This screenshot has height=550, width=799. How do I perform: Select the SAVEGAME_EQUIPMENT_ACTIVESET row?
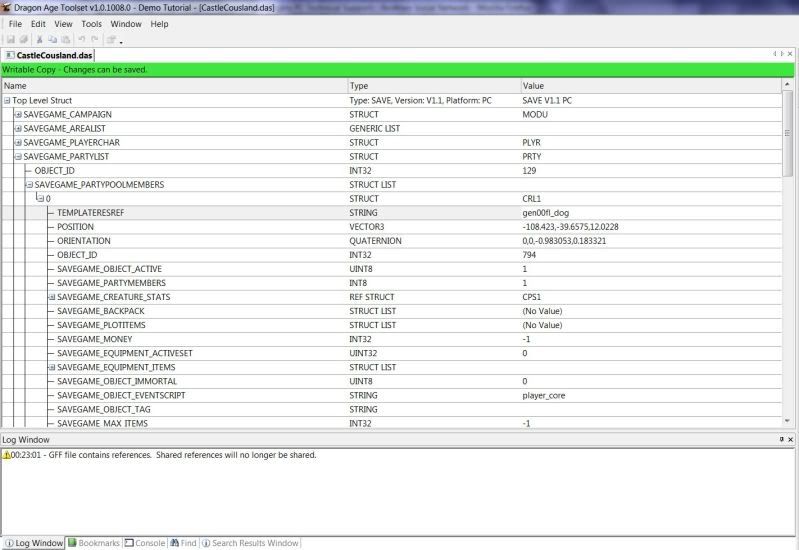[391, 353]
